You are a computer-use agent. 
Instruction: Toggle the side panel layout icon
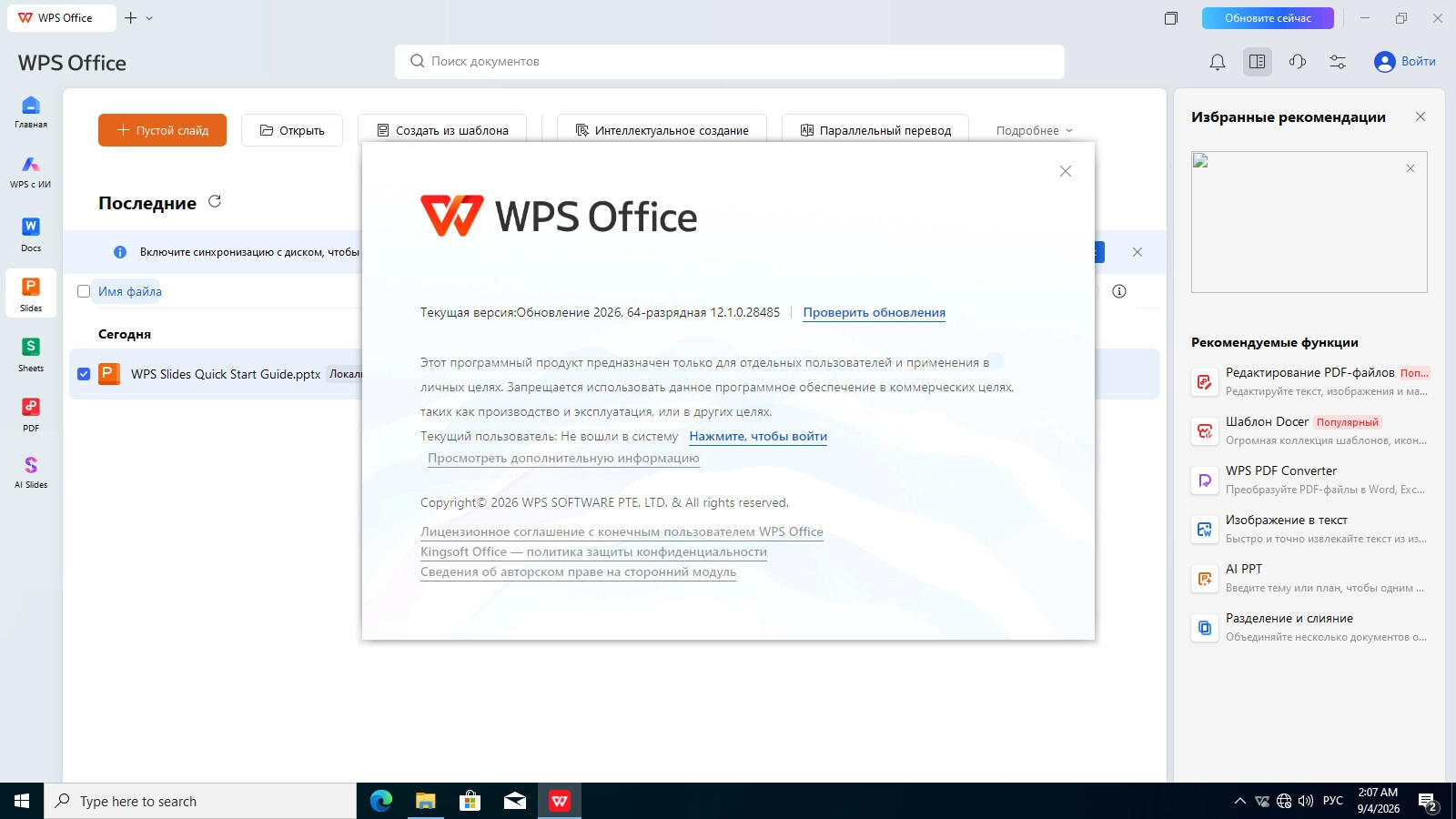(1258, 62)
